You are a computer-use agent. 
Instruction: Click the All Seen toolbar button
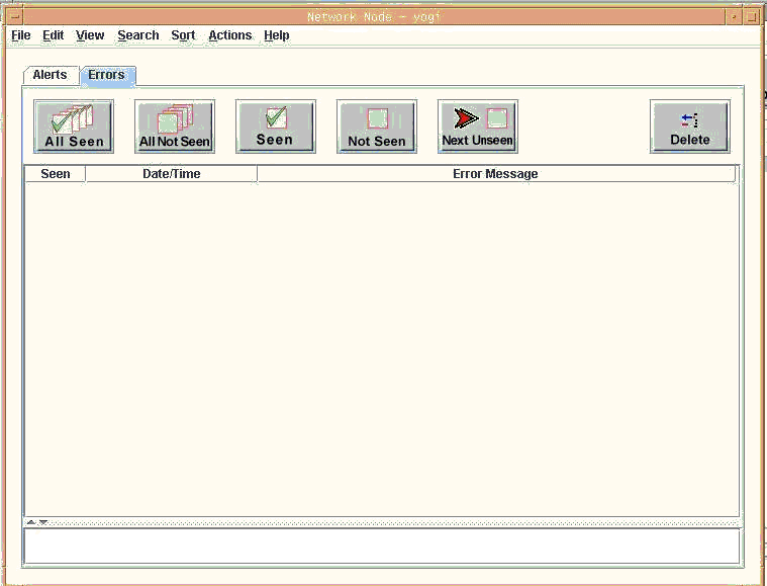pyautogui.click(x=74, y=126)
